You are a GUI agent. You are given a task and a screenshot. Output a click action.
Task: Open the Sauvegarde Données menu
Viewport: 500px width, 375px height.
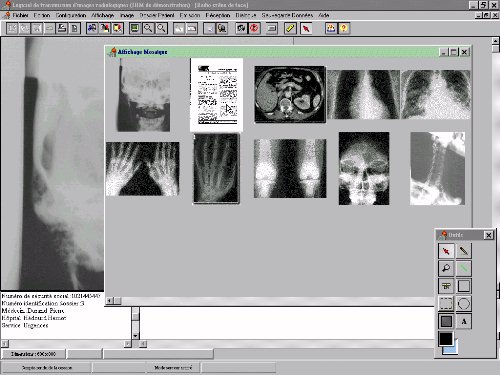pyautogui.click(x=287, y=15)
